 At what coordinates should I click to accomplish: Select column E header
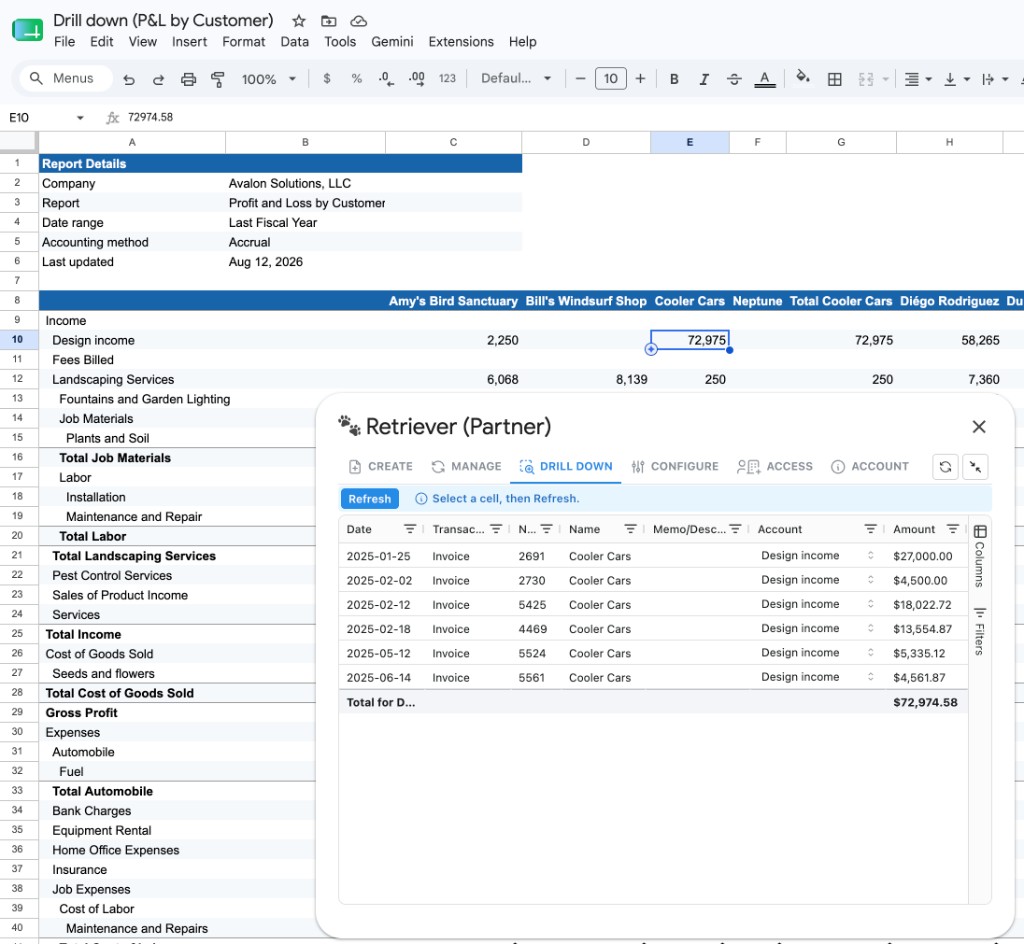pos(690,142)
